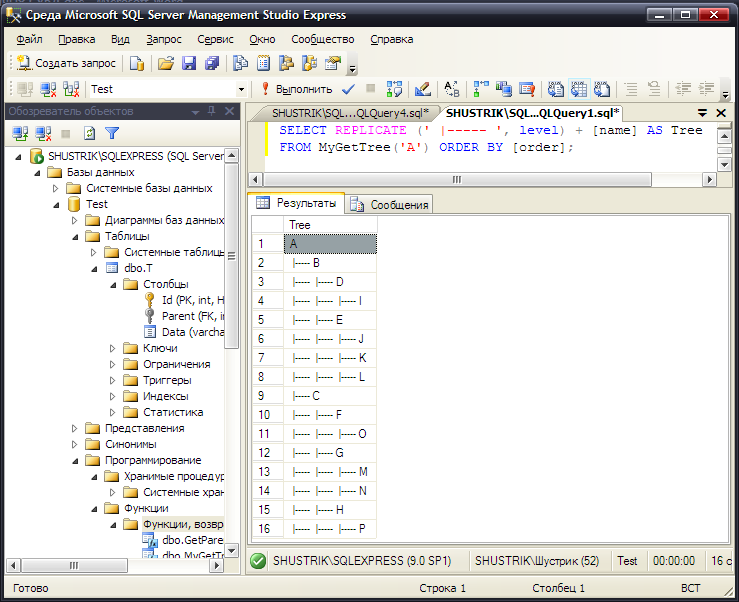Click the Создать запрос new query button

click(x=66, y=63)
